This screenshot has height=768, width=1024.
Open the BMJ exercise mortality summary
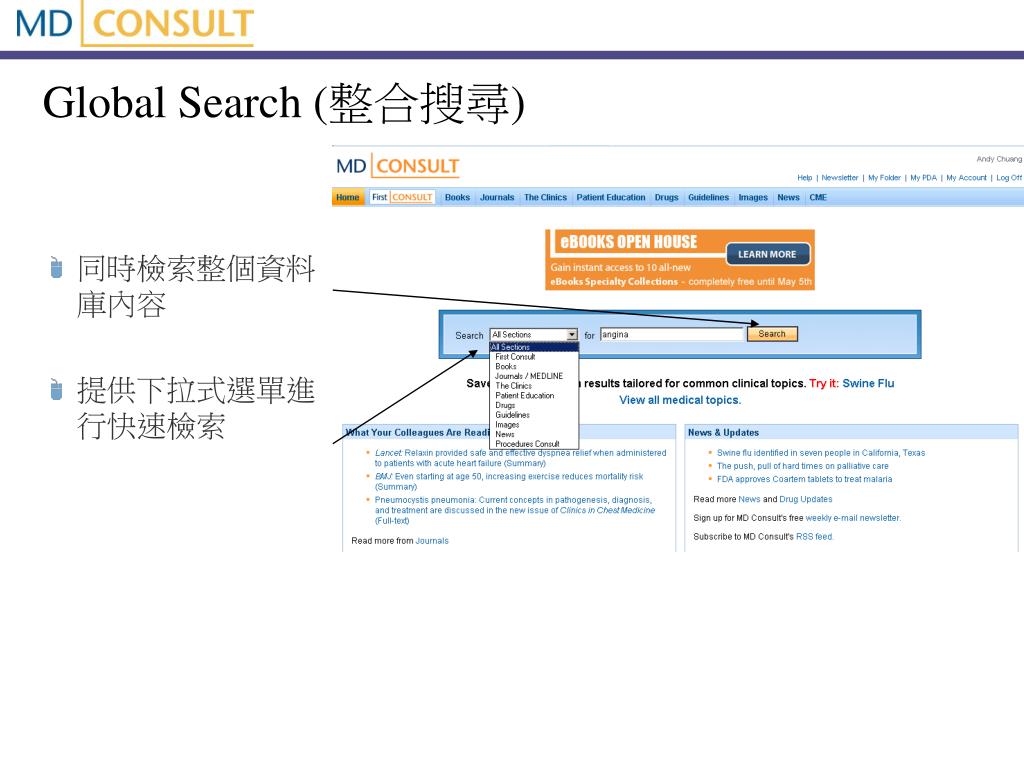click(x=509, y=481)
